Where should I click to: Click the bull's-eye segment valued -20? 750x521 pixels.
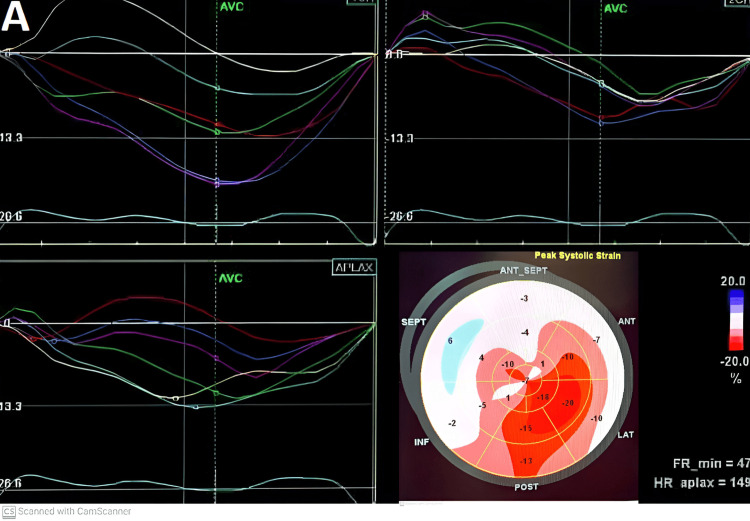[567, 403]
